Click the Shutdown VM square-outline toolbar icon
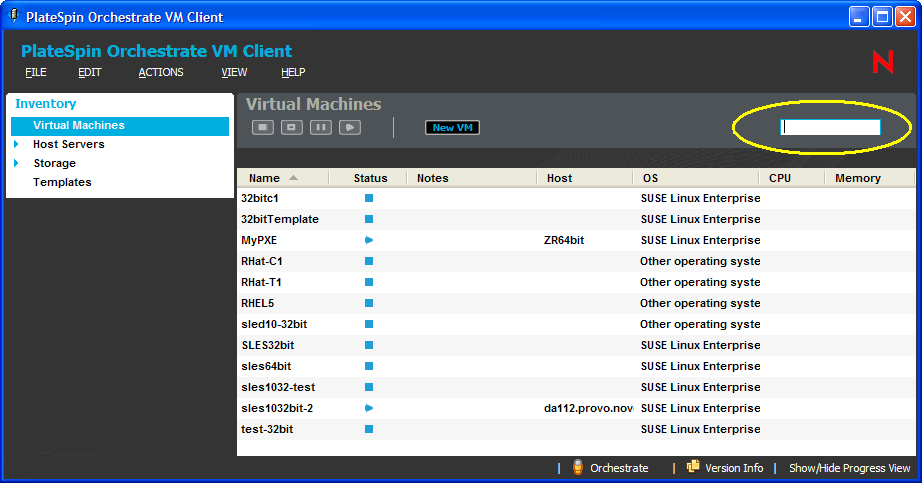Image resolution: width=922 pixels, height=483 pixels. coord(292,127)
